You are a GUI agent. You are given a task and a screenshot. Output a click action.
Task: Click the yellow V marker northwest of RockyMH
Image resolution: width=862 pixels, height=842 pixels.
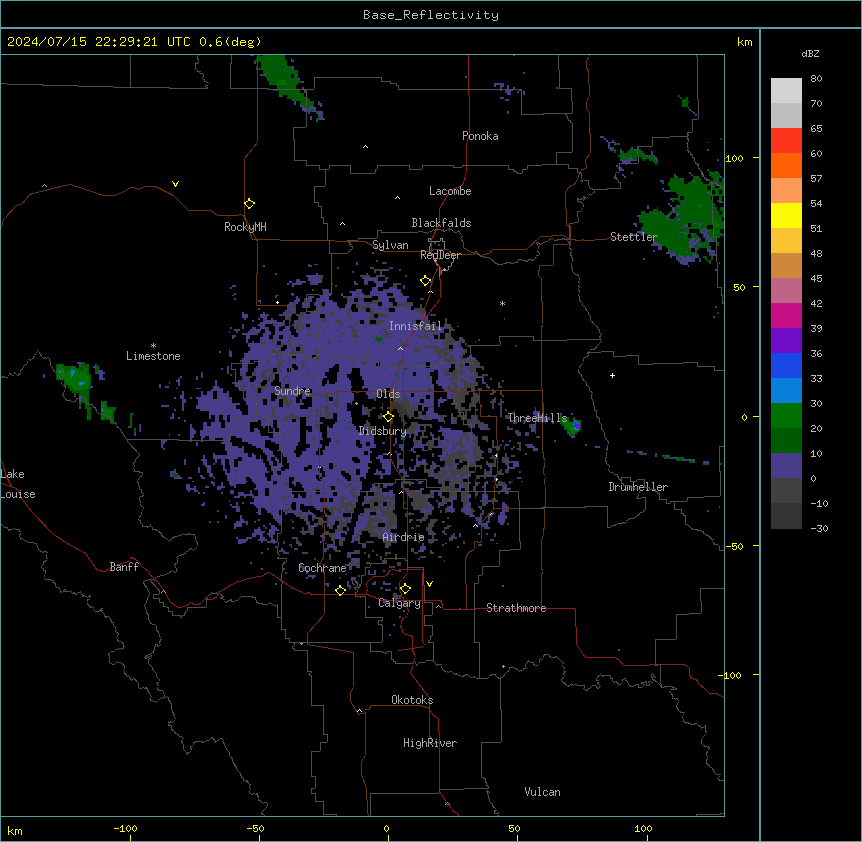point(175,184)
